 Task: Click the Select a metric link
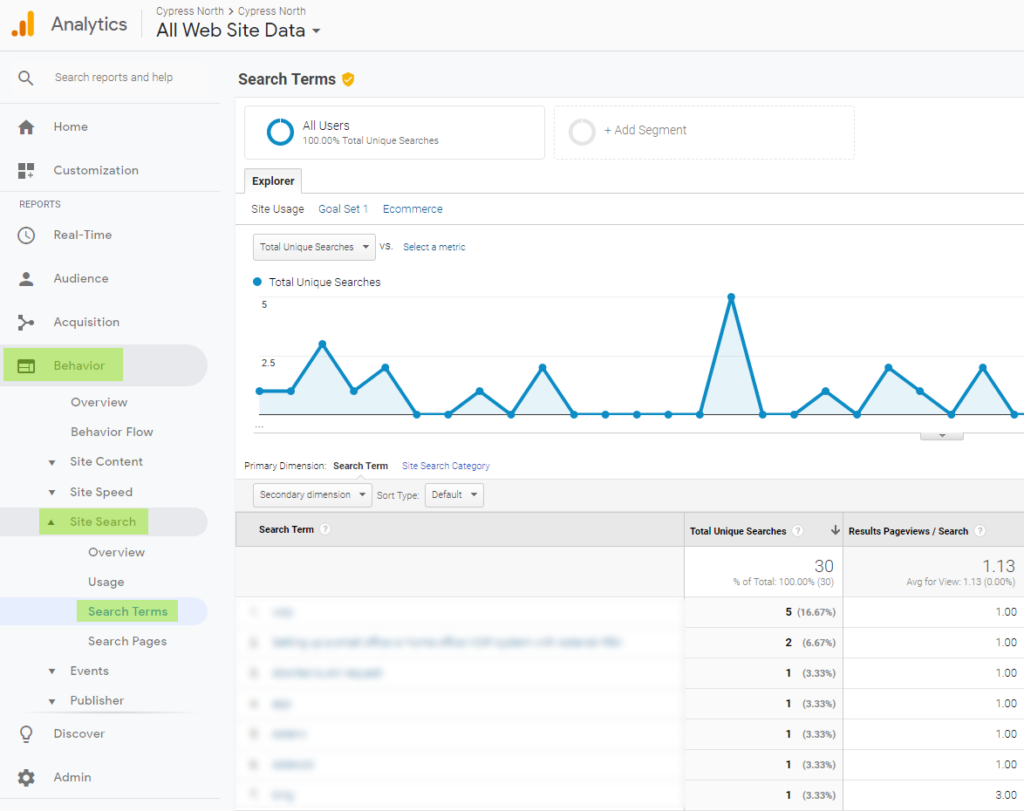click(x=434, y=247)
